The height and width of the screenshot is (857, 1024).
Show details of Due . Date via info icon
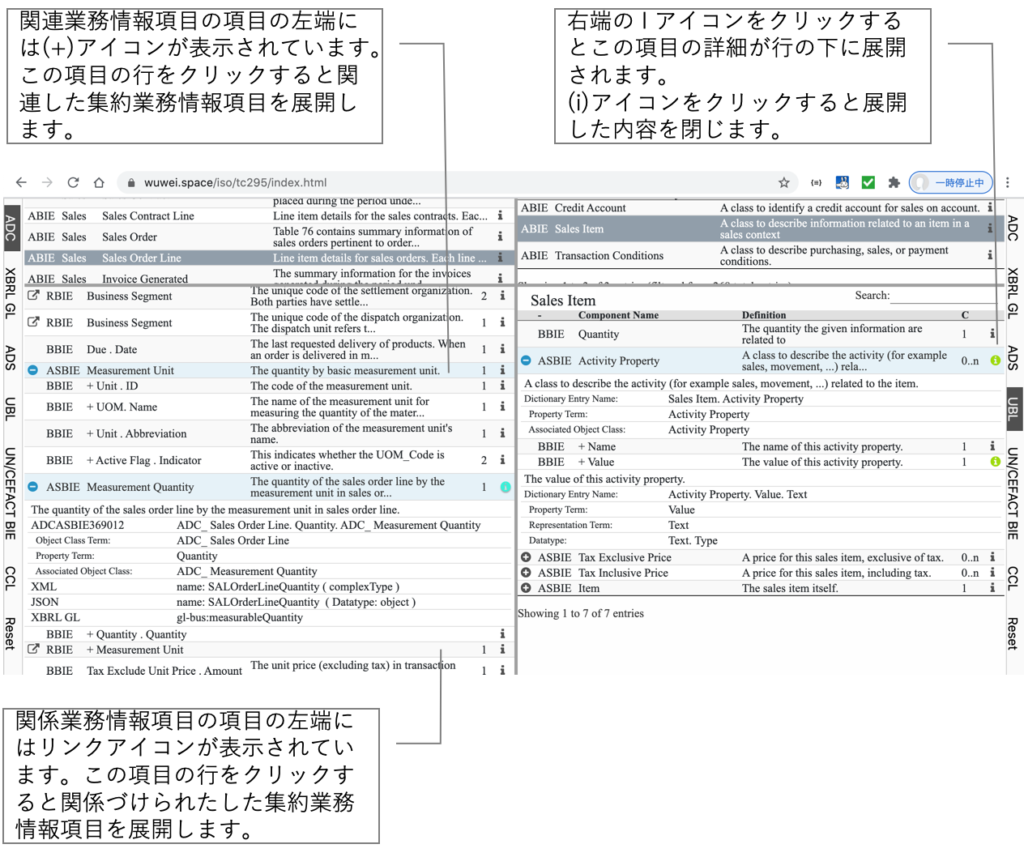pos(502,349)
